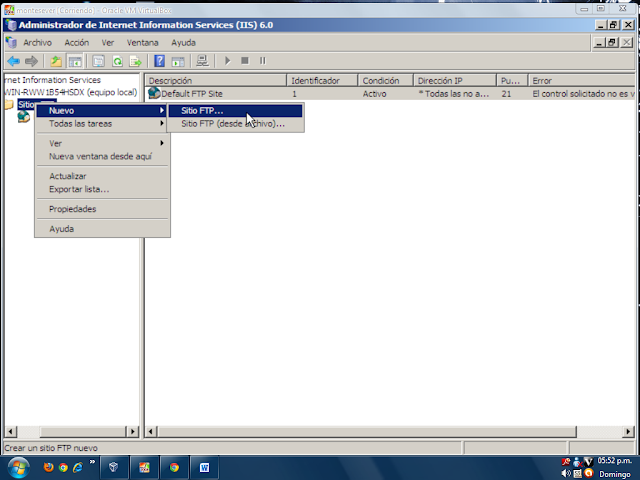Screen dimensions: 640x480
Task: Open the Ver menu in menu bar
Action: pyautogui.click(x=108, y=42)
